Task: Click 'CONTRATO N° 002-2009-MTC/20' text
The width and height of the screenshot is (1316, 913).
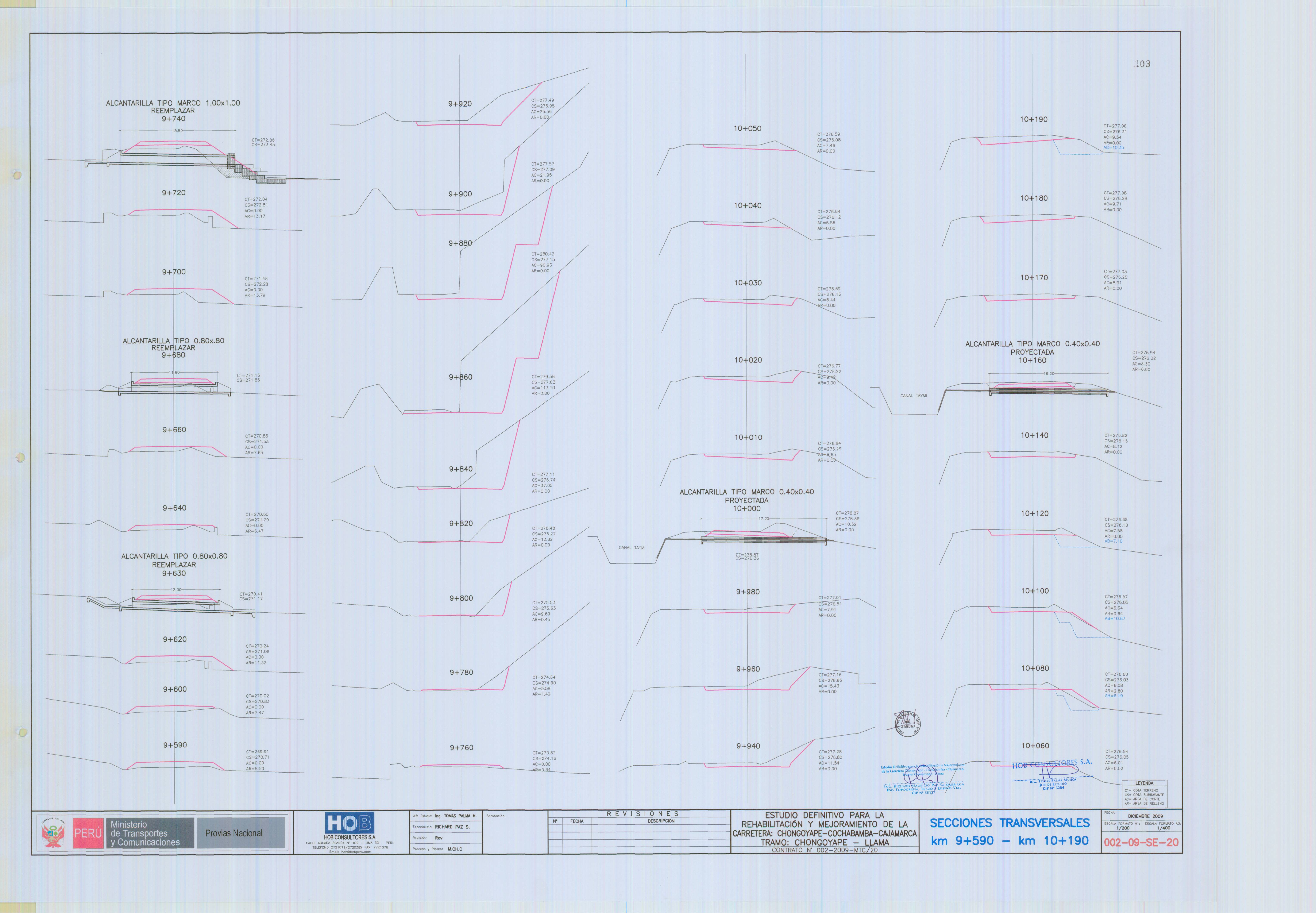Action: tap(824, 850)
